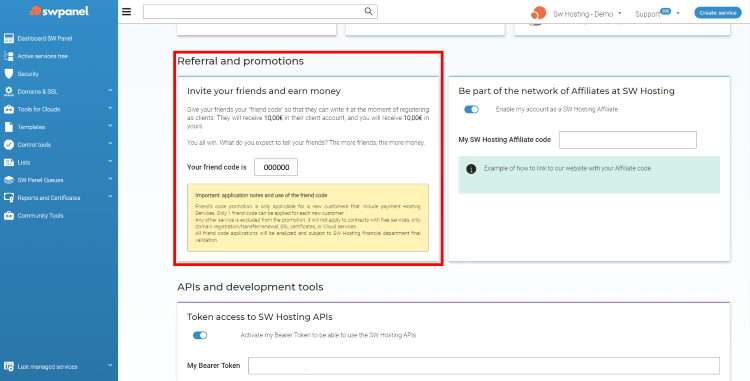Click Invite your friends and earn money title

(264, 91)
